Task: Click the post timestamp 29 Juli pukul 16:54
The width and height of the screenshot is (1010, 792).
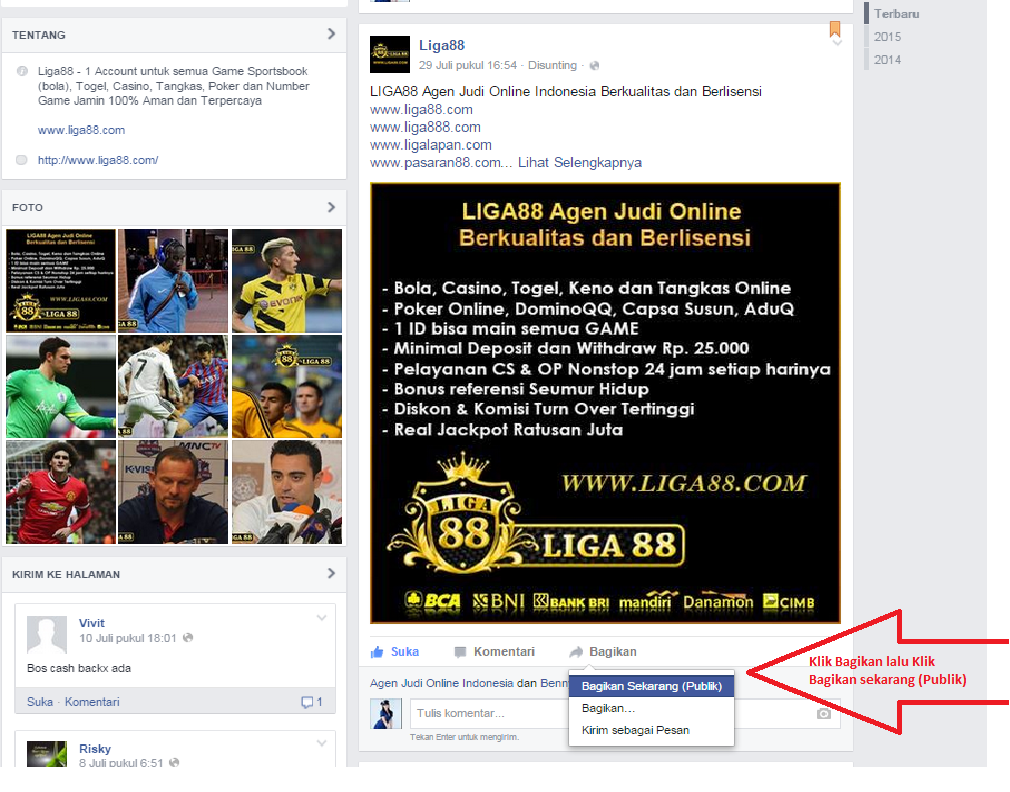Action: pyautogui.click(x=468, y=65)
